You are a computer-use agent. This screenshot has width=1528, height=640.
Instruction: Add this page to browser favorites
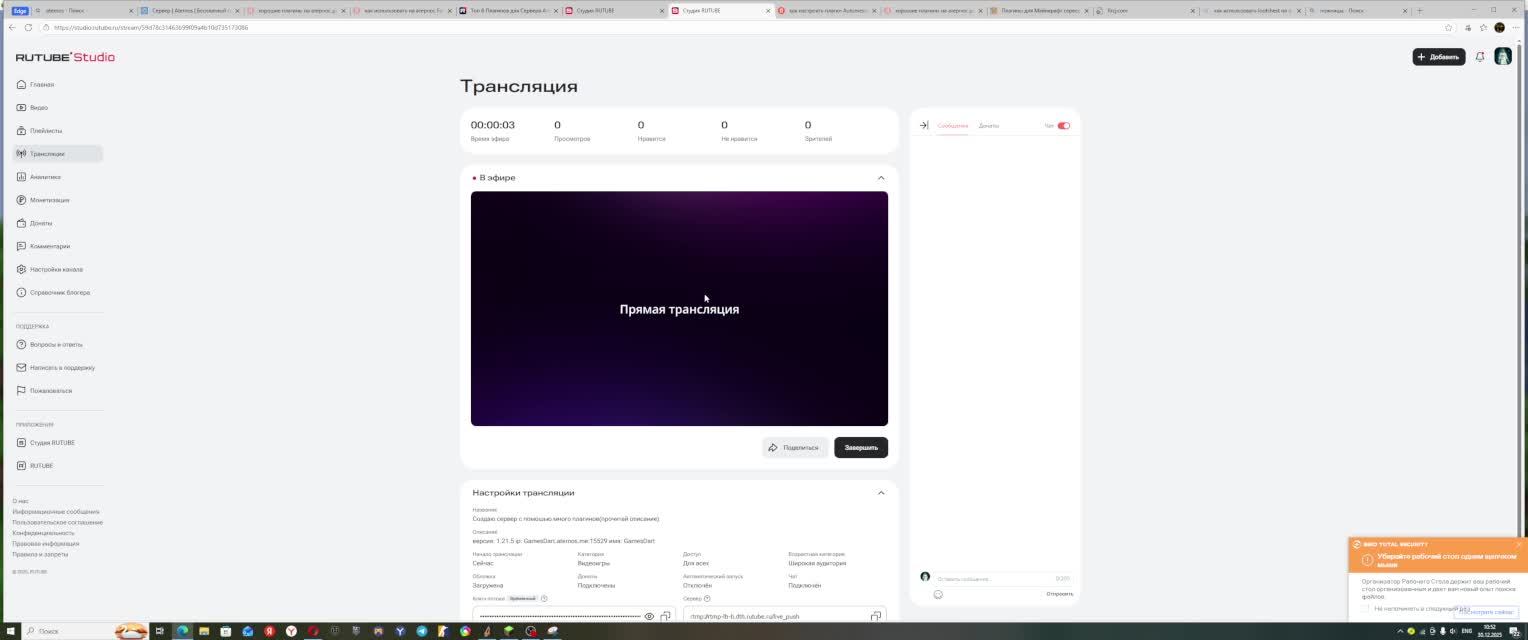pyautogui.click(x=1448, y=27)
